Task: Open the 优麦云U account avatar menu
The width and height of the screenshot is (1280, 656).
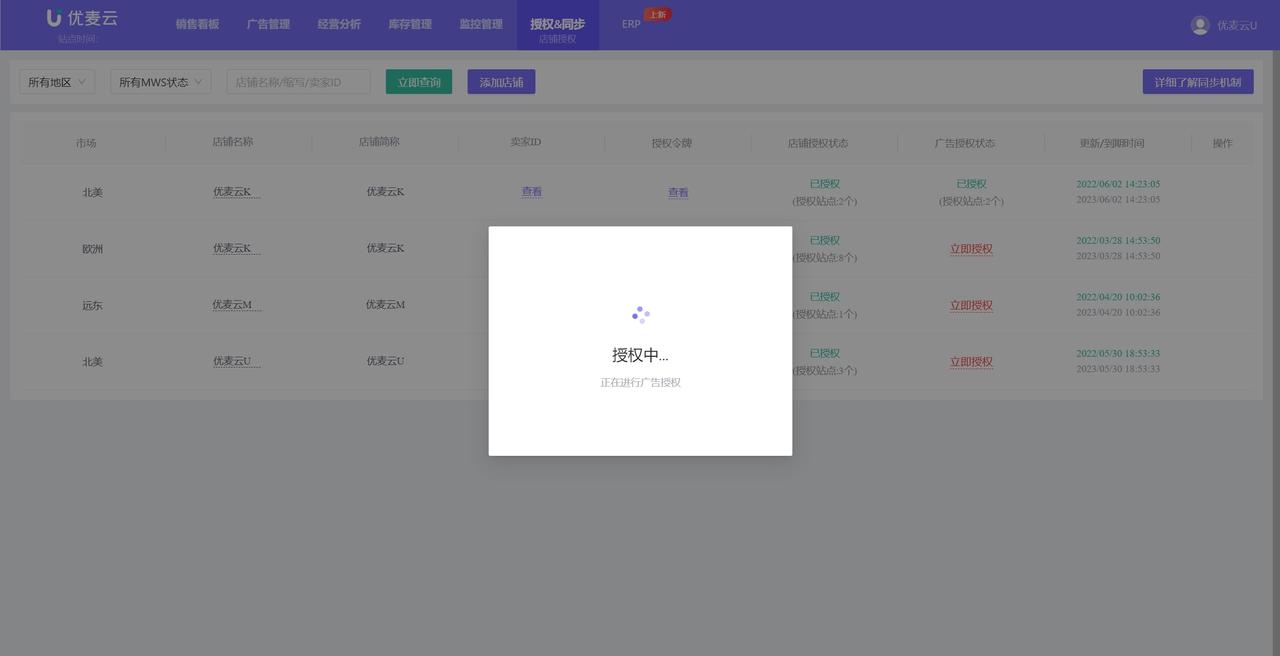Action: [x=1200, y=25]
